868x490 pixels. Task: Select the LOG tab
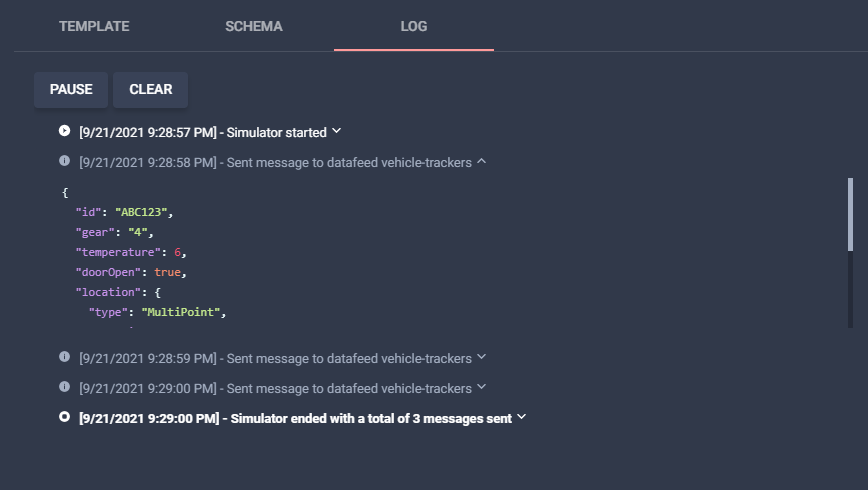(414, 26)
